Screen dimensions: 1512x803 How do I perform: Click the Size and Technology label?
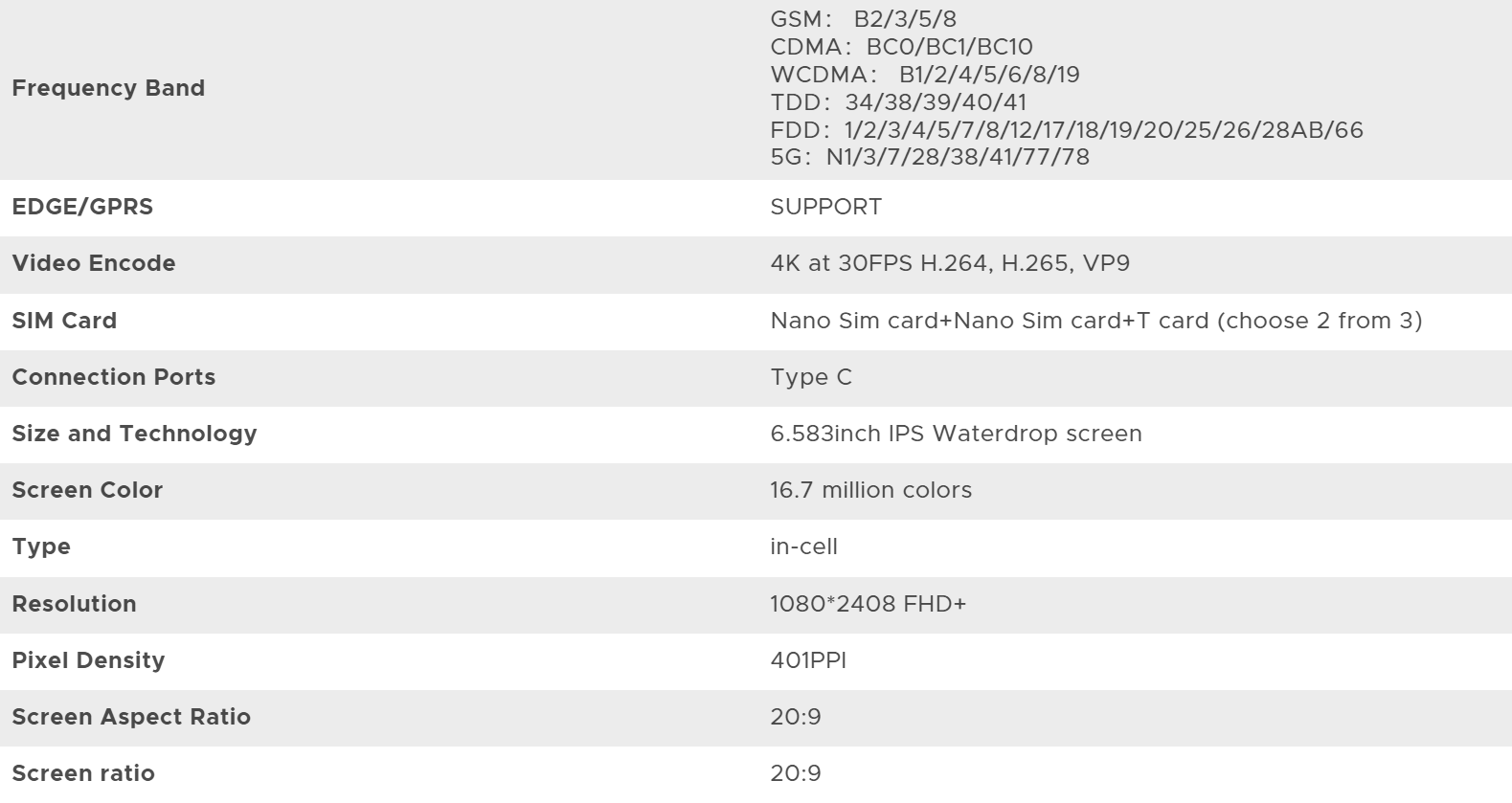click(x=134, y=434)
